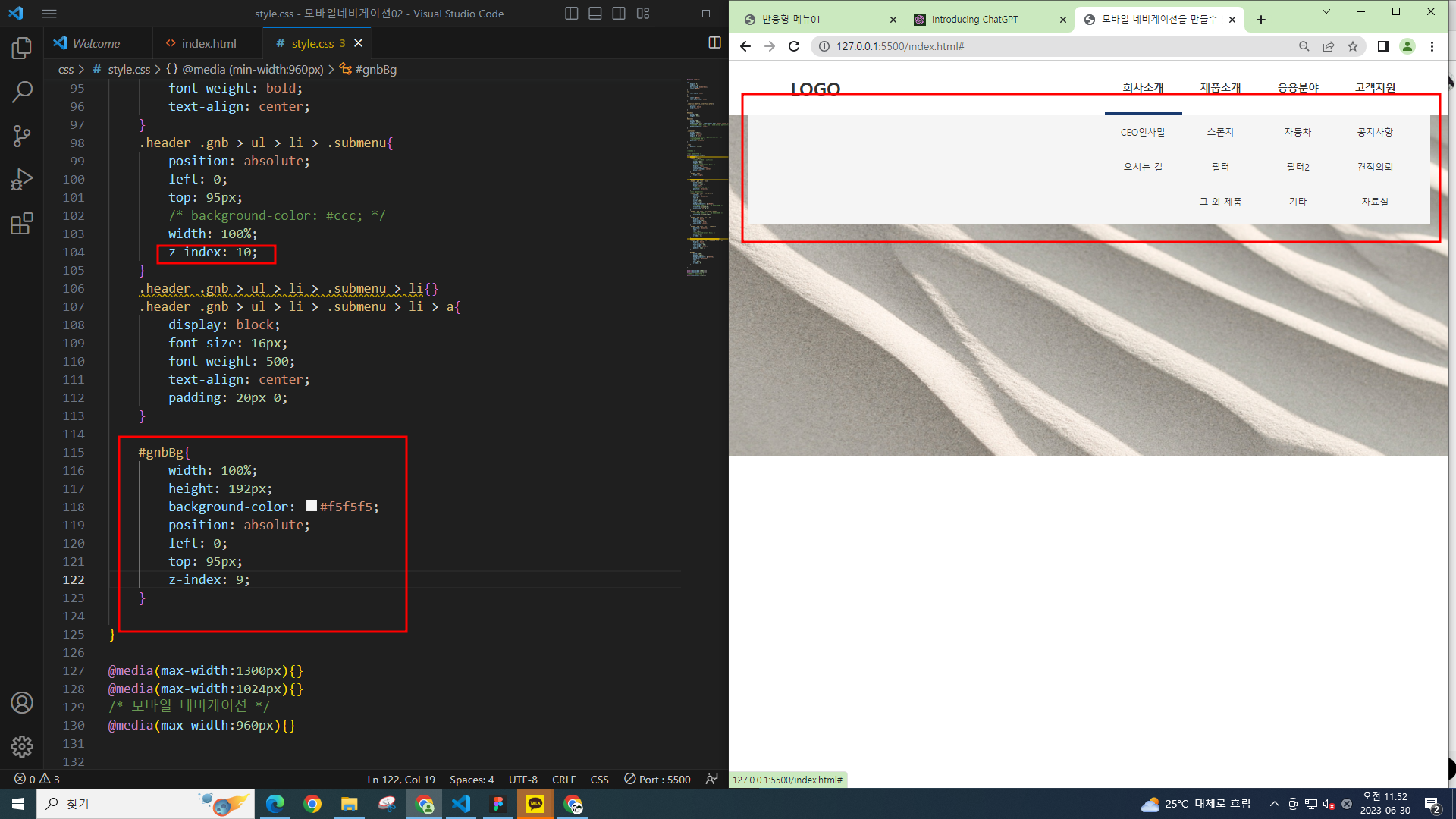Split the editor to the right
Image resolution: width=1456 pixels, height=819 pixels.
(x=714, y=43)
